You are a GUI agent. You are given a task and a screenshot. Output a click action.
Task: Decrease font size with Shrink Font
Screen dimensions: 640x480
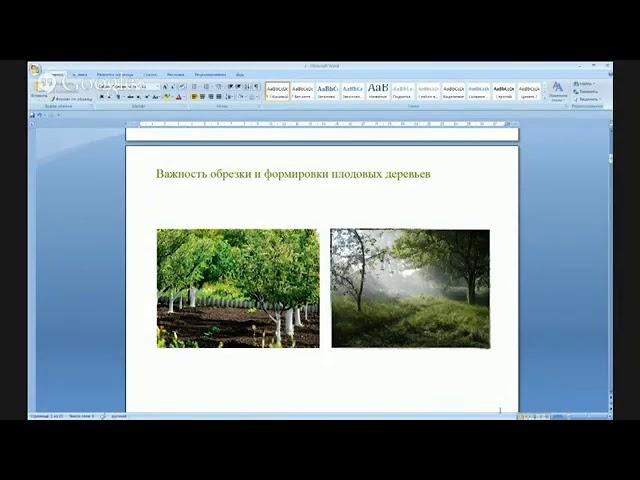pyautogui.click(x=173, y=87)
